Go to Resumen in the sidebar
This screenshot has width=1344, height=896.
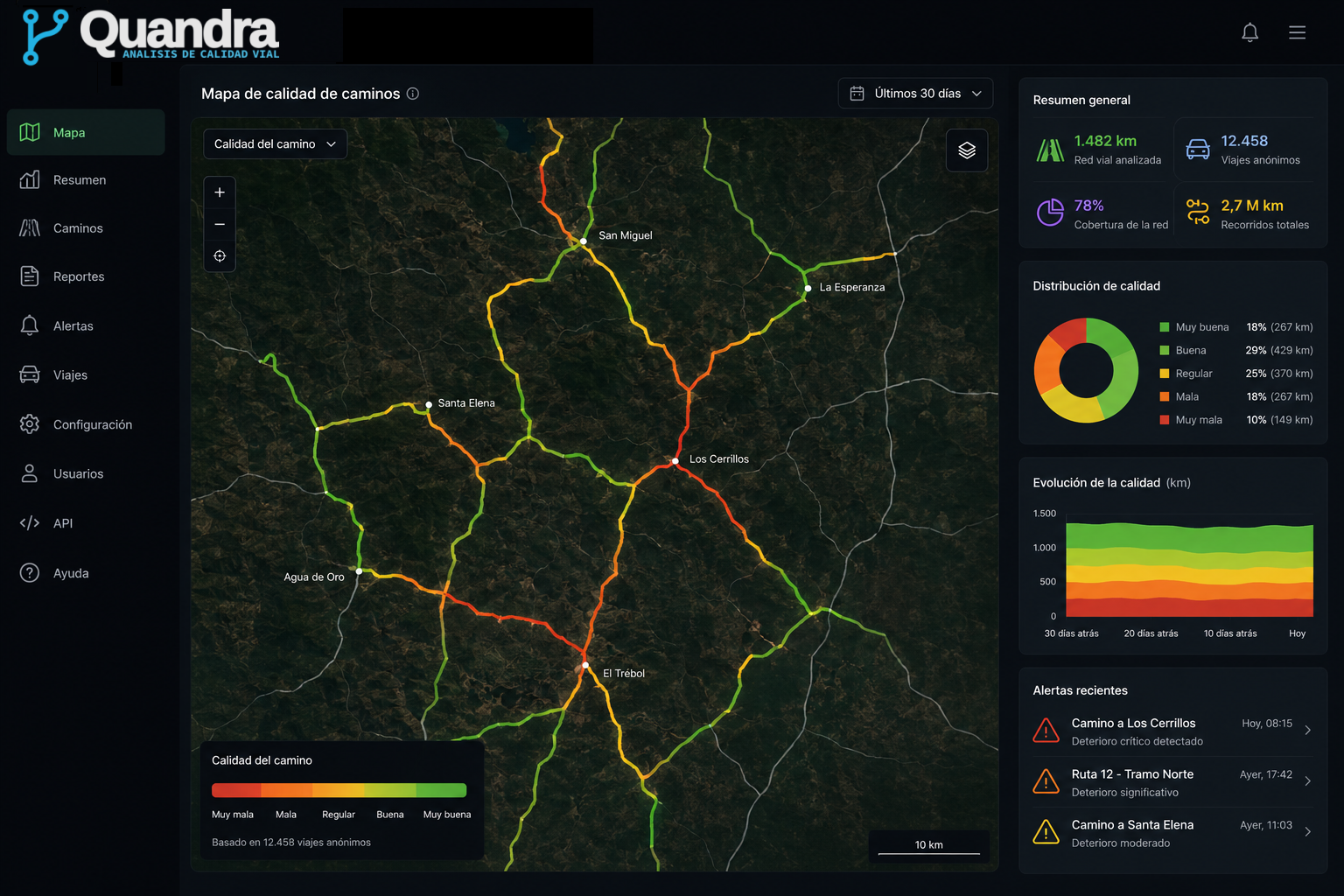[x=86, y=180]
